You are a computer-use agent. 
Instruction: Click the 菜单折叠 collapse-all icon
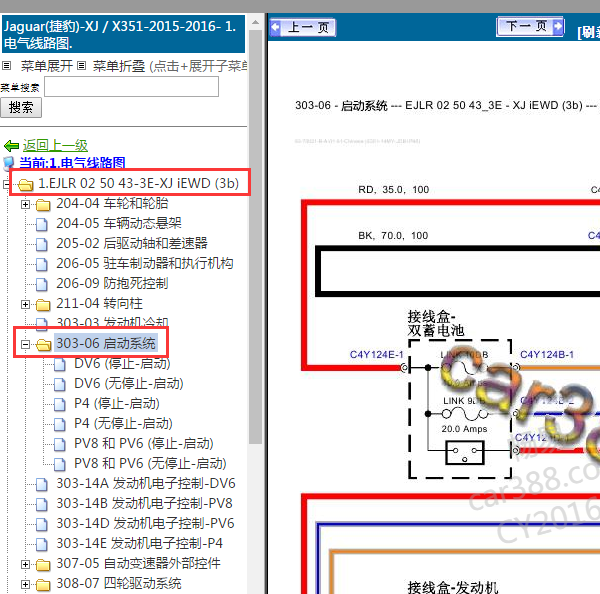[82, 66]
